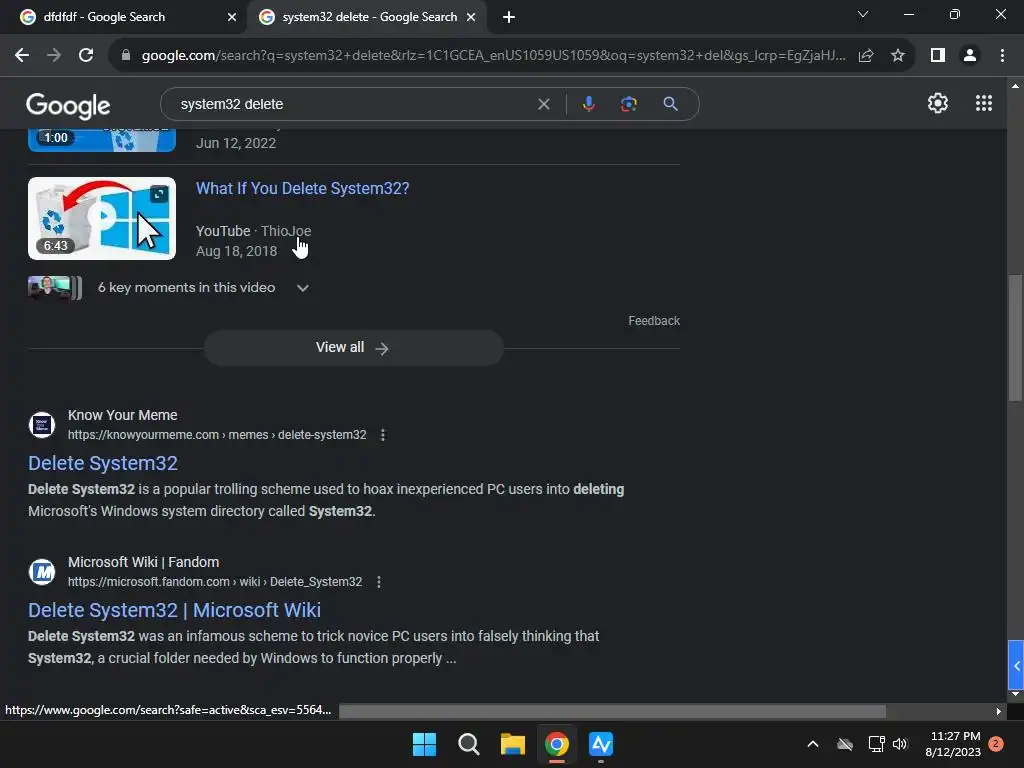Close the dfdfdf tab
Viewport: 1024px width, 768px height.
click(232, 17)
